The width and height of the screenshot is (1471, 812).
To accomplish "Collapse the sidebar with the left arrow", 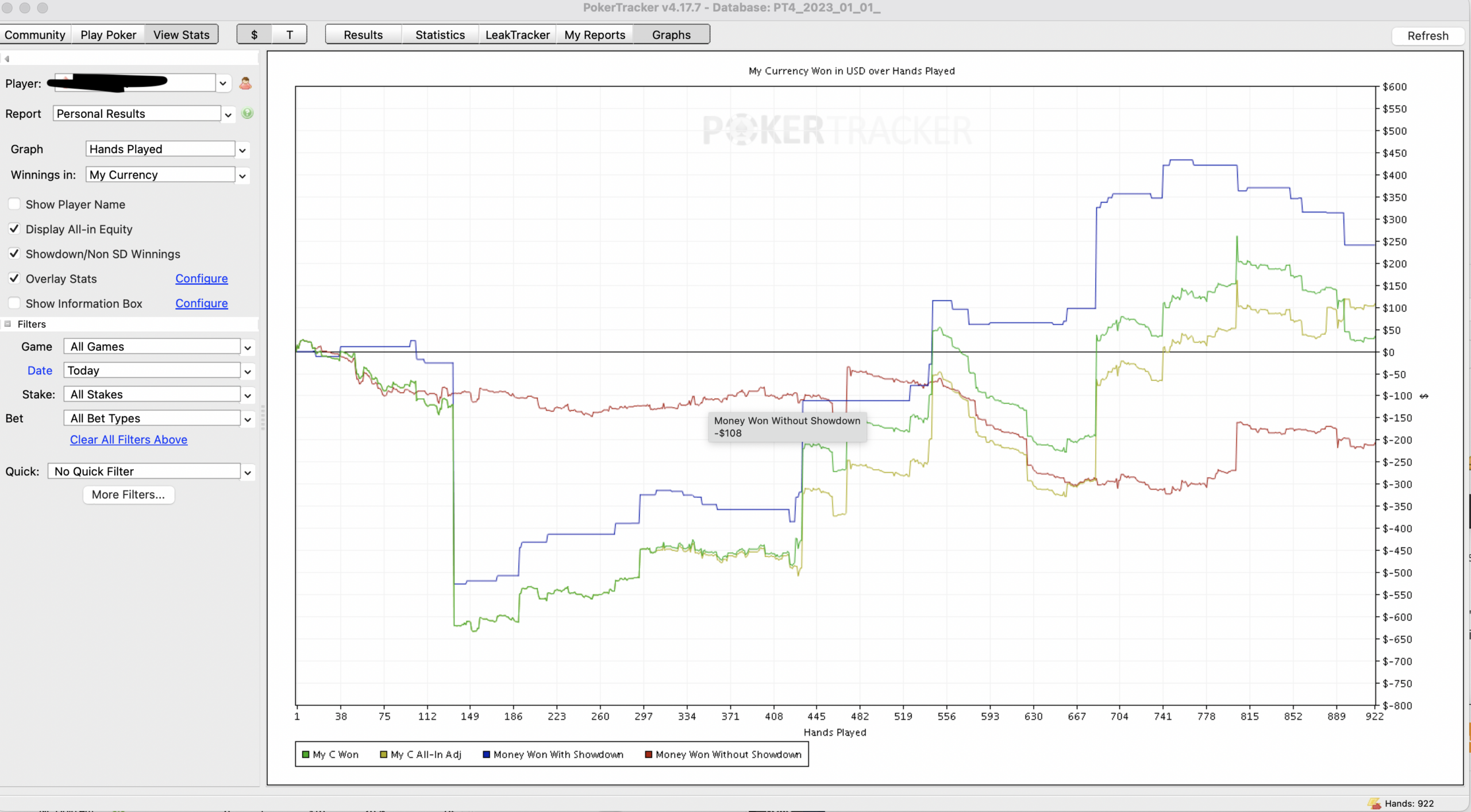I will pyautogui.click(x=7, y=59).
